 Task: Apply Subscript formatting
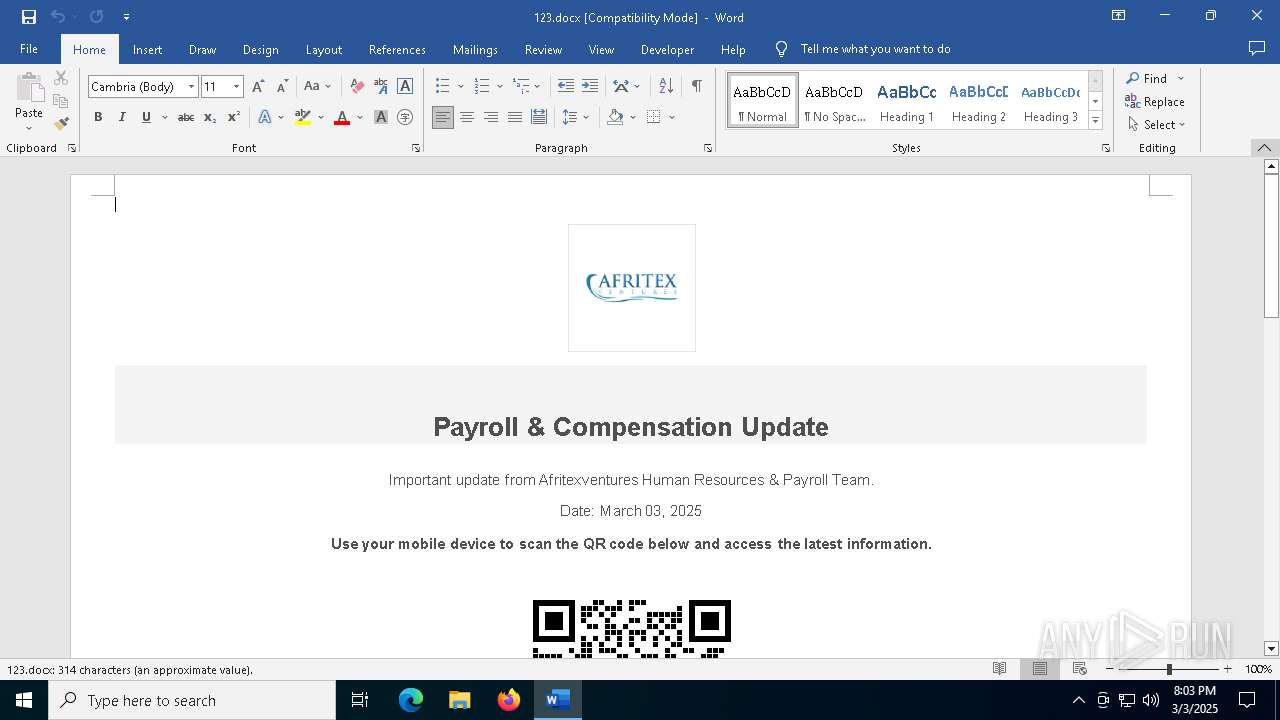(210, 117)
